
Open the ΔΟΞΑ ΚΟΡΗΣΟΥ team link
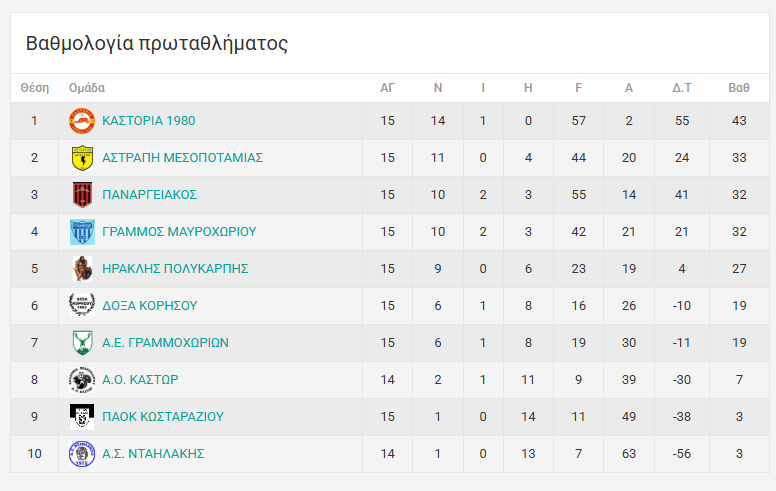pyautogui.click(x=150, y=306)
